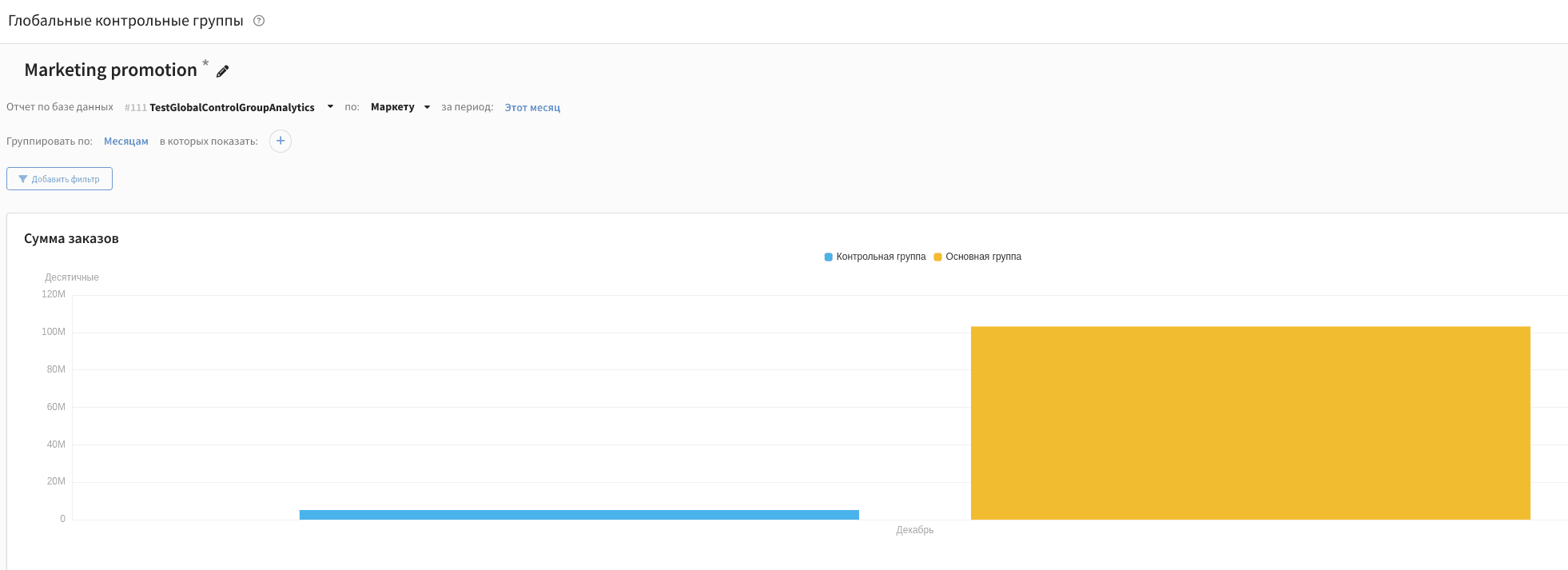
Task: Click the yellow main group bar
Action: tap(1250, 422)
